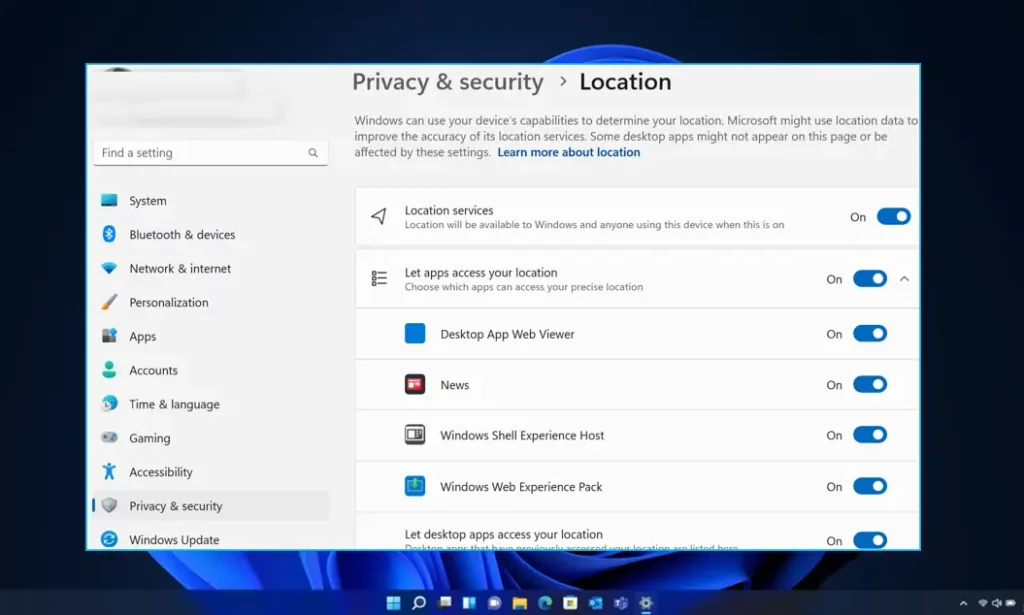Show hidden icons in system tray

pyautogui.click(x=963, y=603)
